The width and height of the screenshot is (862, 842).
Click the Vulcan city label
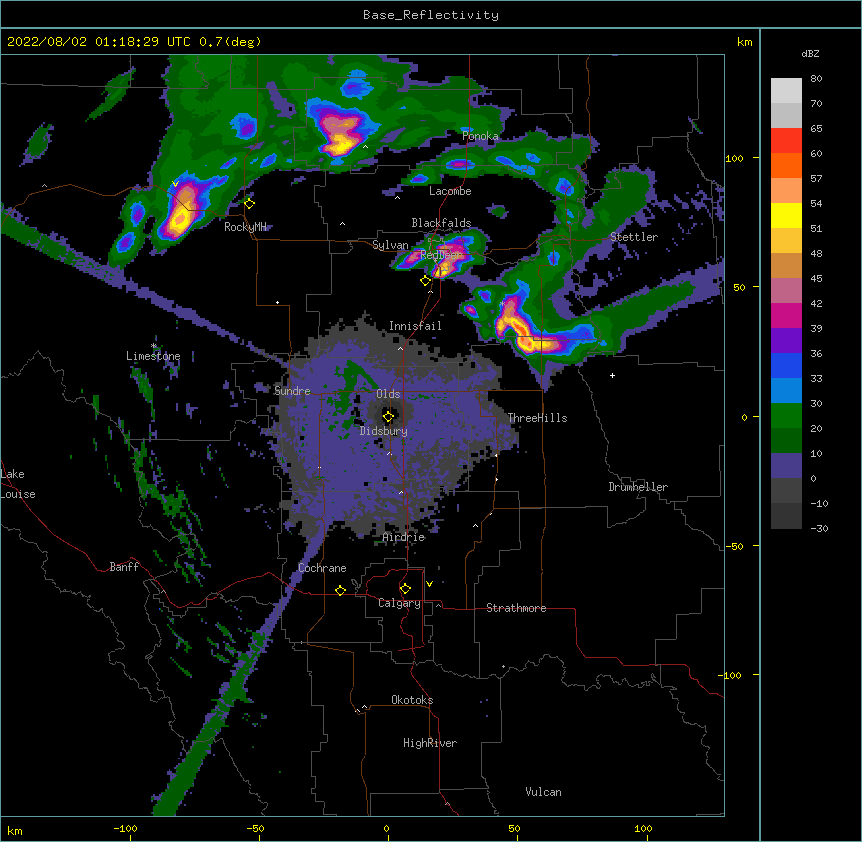(x=543, y=792)
